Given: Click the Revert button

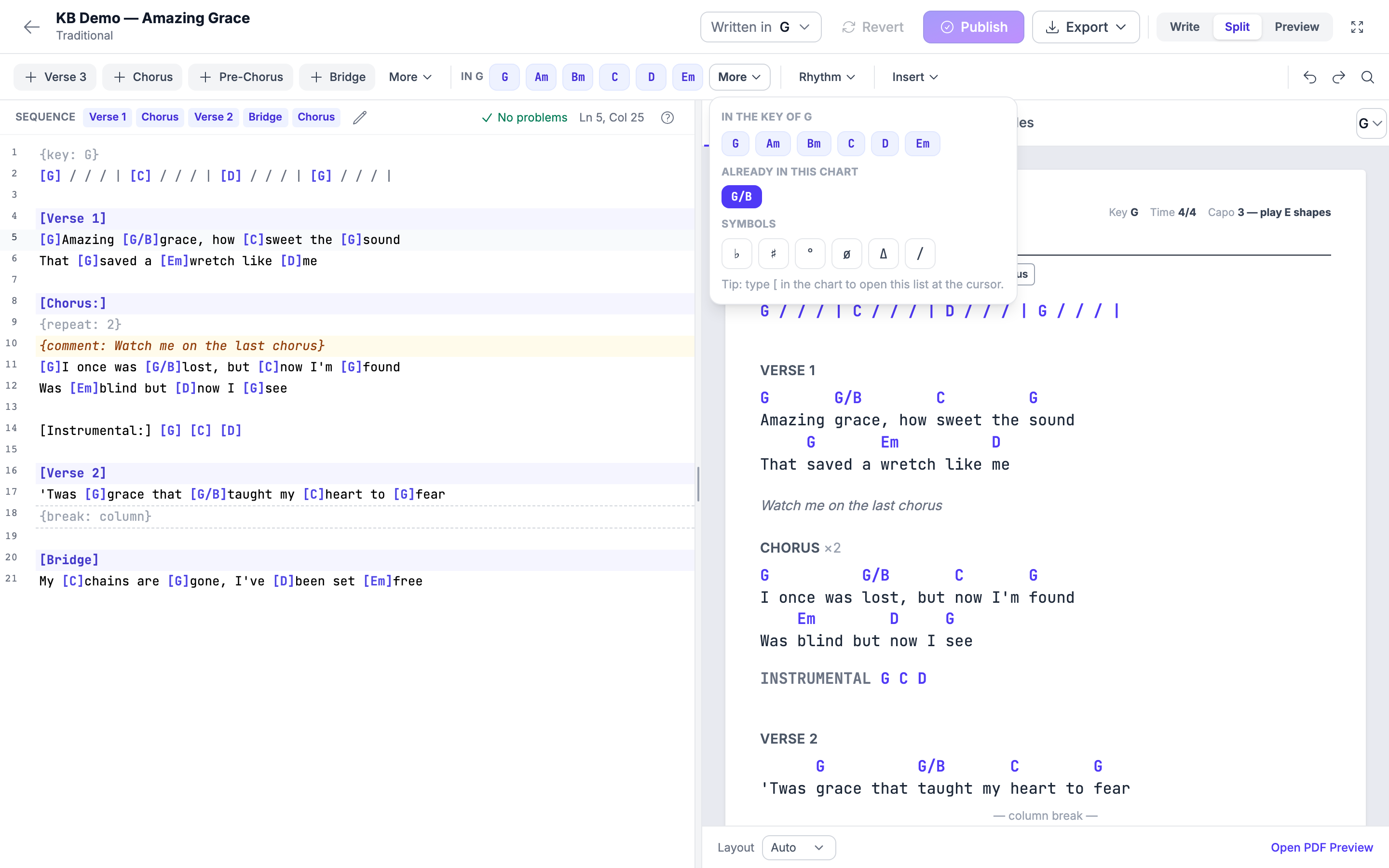Looking at the screenshot, I should click(x=872, y=27).
